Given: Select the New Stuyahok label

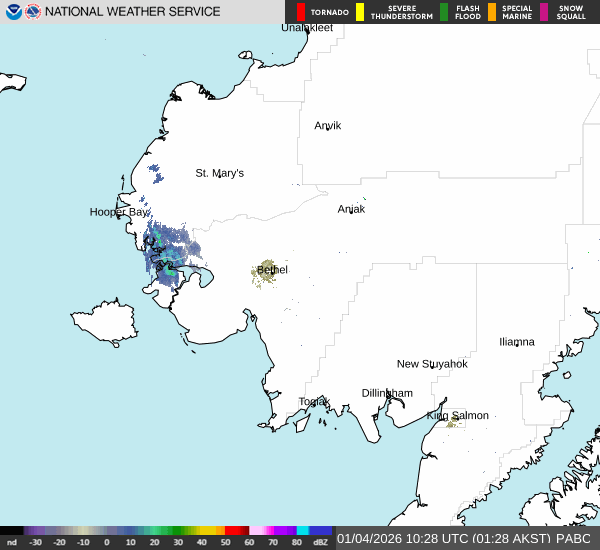Looking at the screenshot, I should click(x=432, y=364).
